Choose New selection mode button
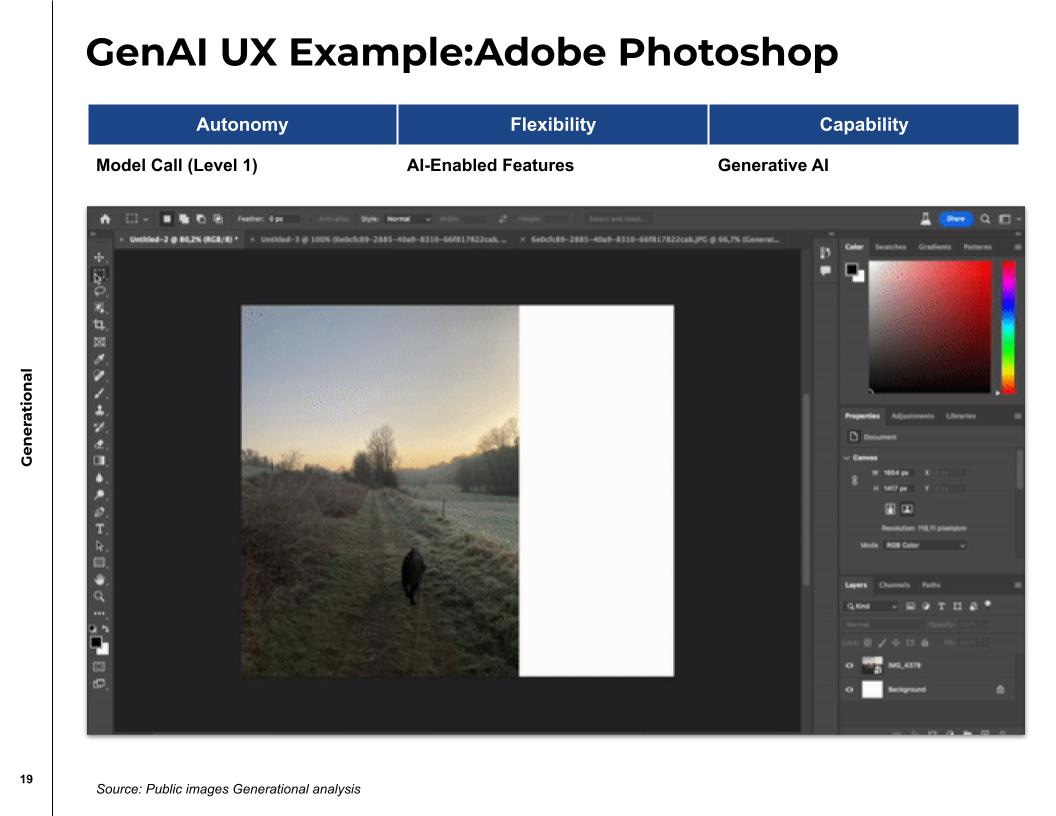1056x816 pixels. pos(167,219)
